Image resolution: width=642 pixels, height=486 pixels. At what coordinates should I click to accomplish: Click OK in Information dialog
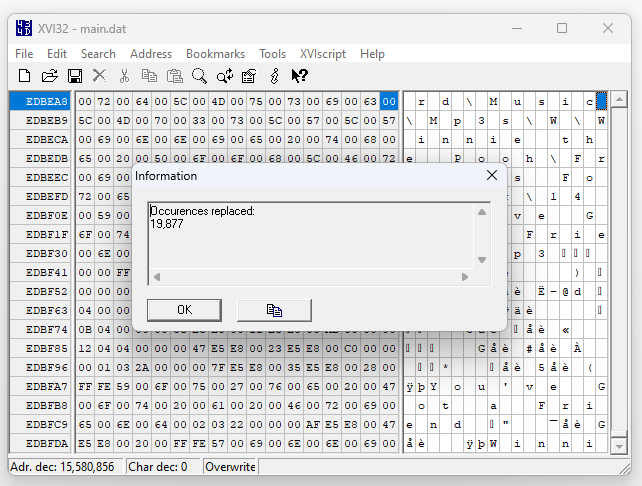[184, 310]
